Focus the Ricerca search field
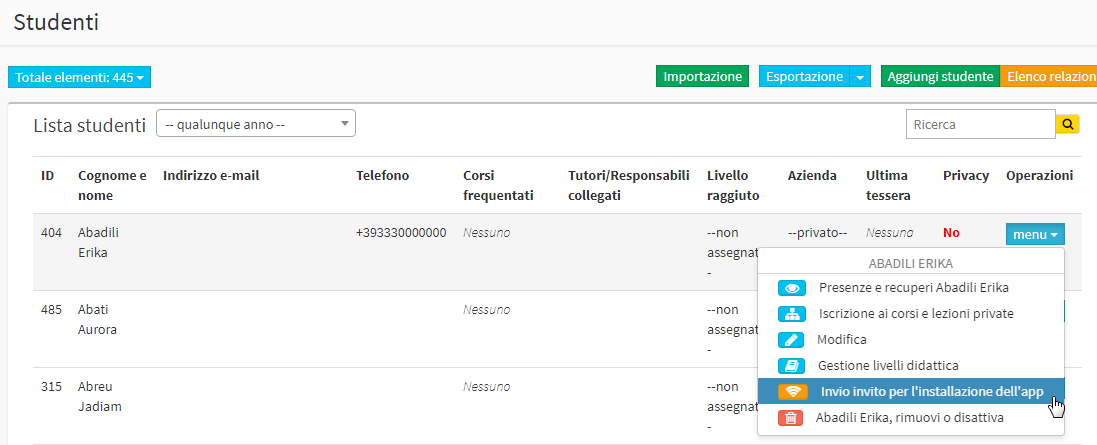1097x445 pixels. (980, 125)
